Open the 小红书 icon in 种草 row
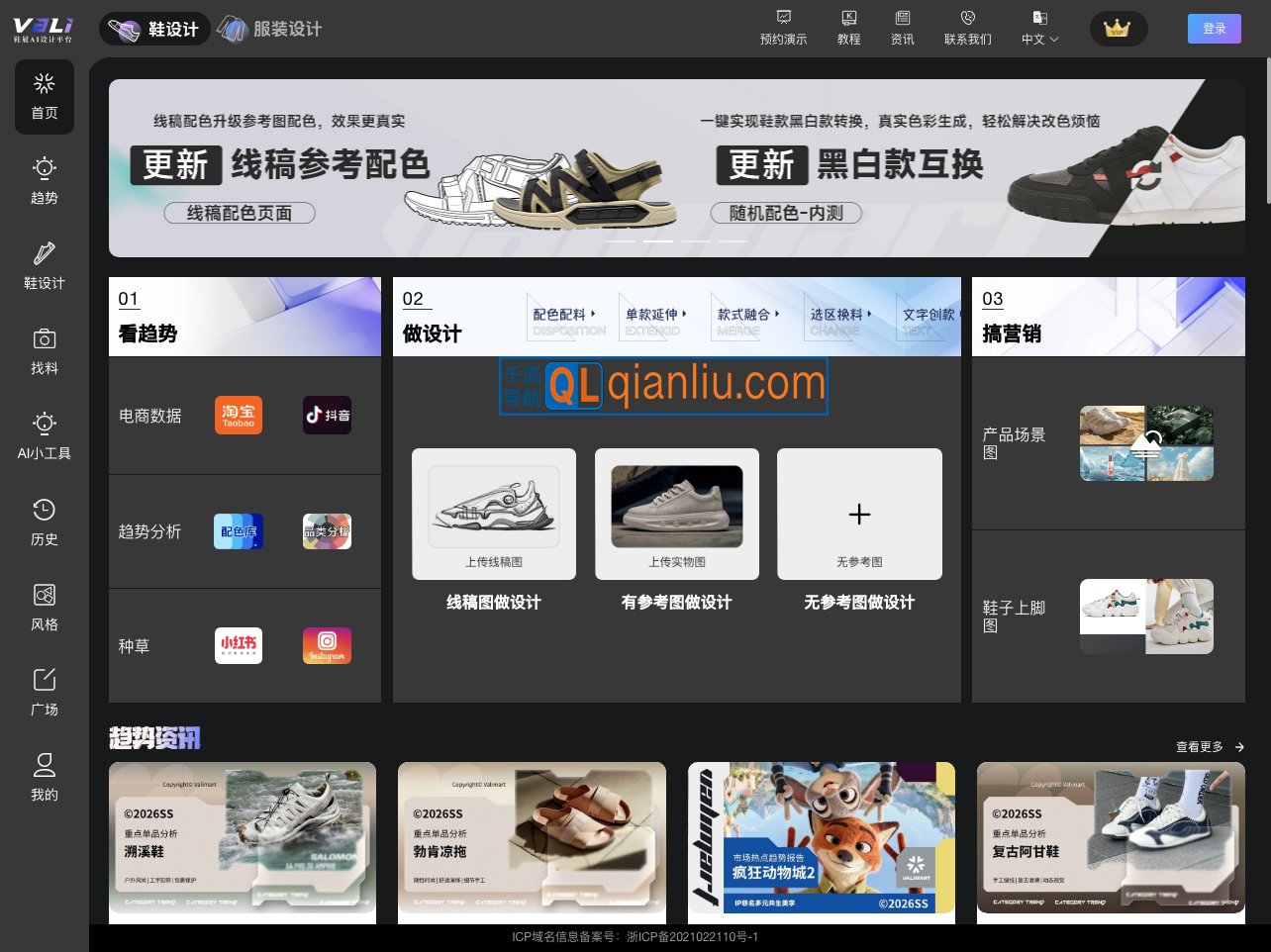 (x=238, y=645)
